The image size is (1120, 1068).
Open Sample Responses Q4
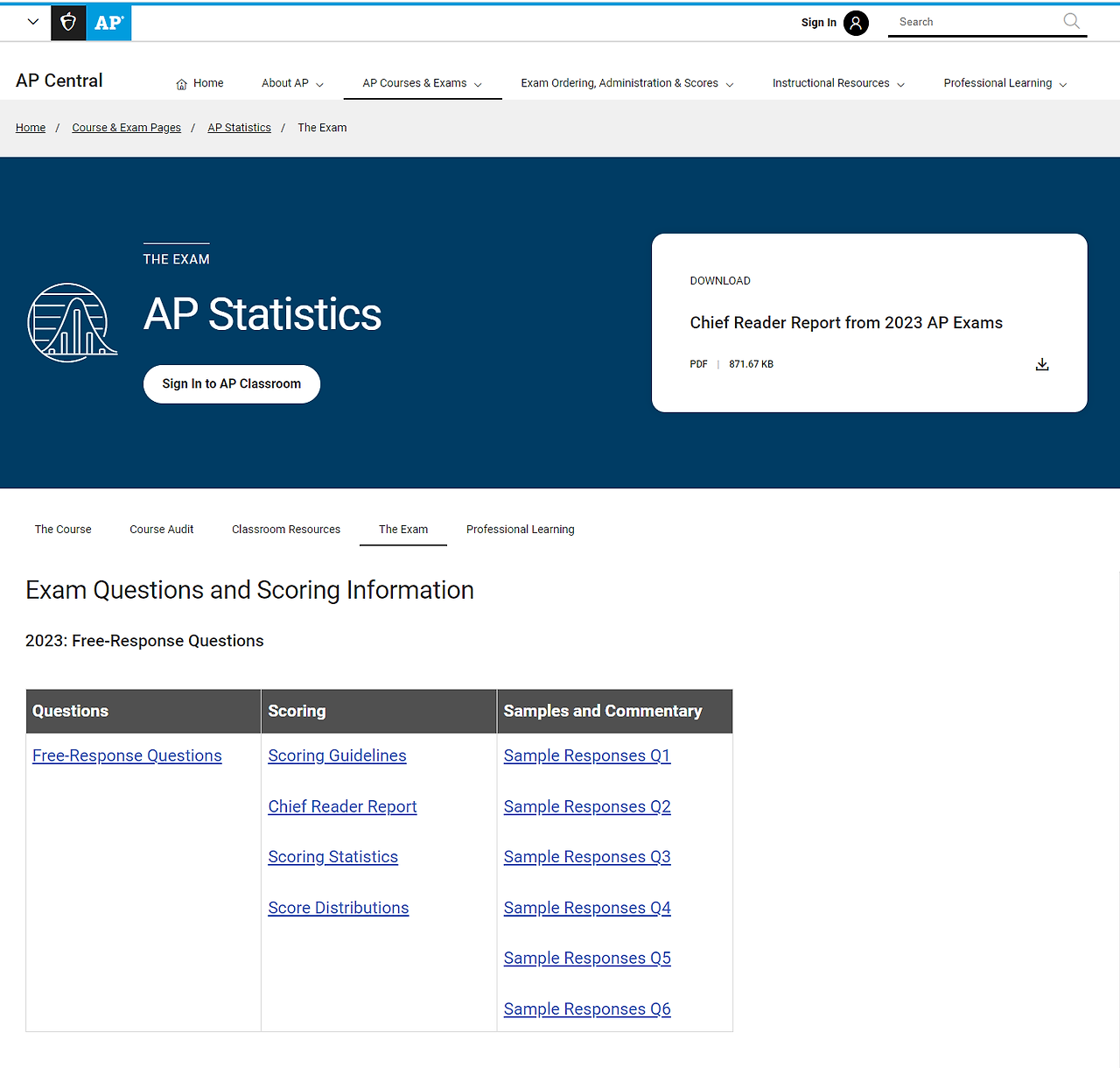587,908
